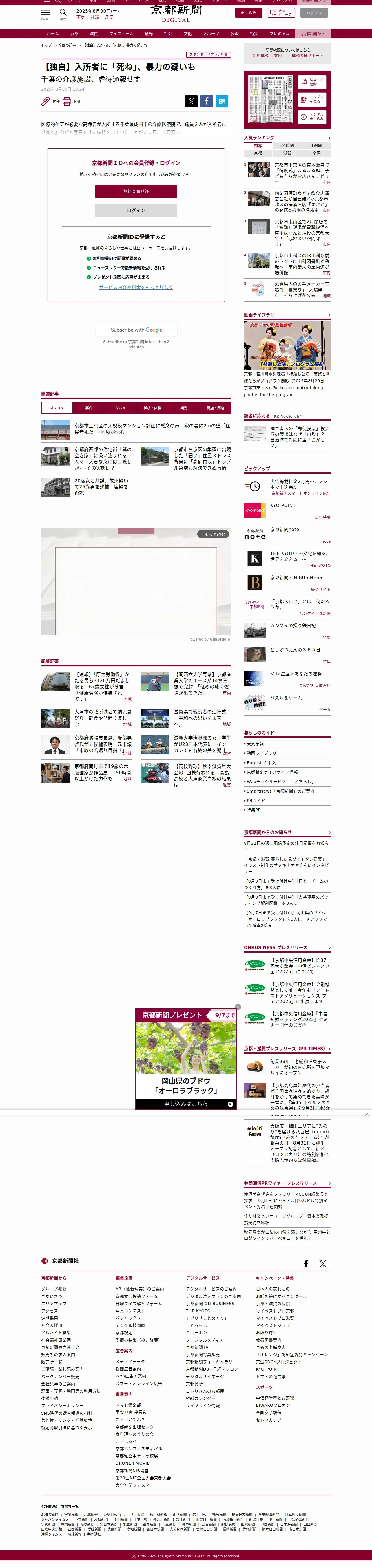
Task: Share article on Facebook icon
Action: click(x=206, y=101)
